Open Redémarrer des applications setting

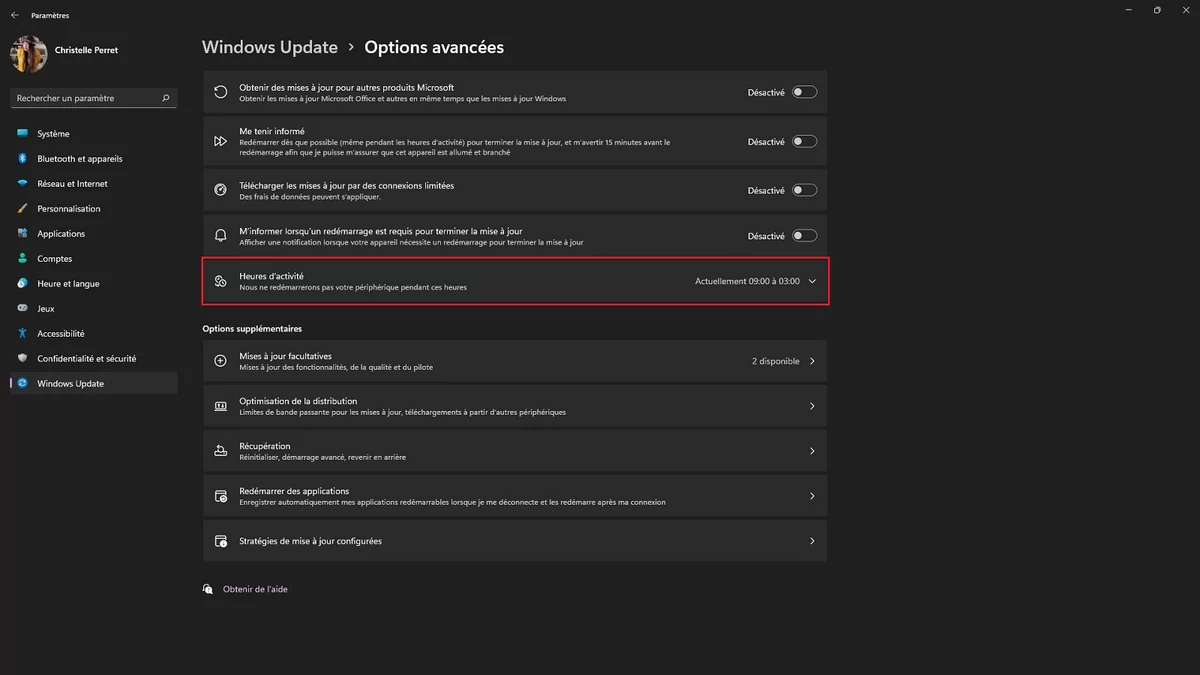click(x=515, y=496)
